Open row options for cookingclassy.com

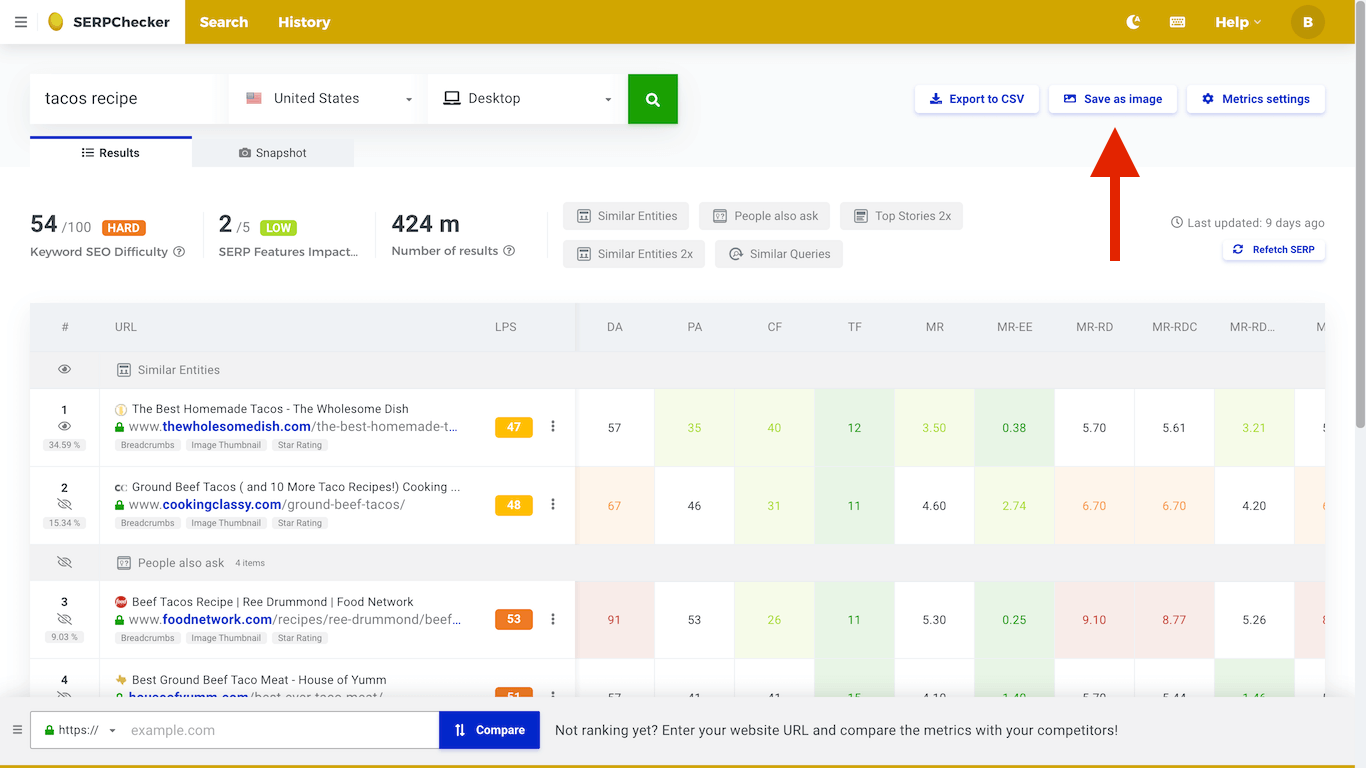[553, 505]
